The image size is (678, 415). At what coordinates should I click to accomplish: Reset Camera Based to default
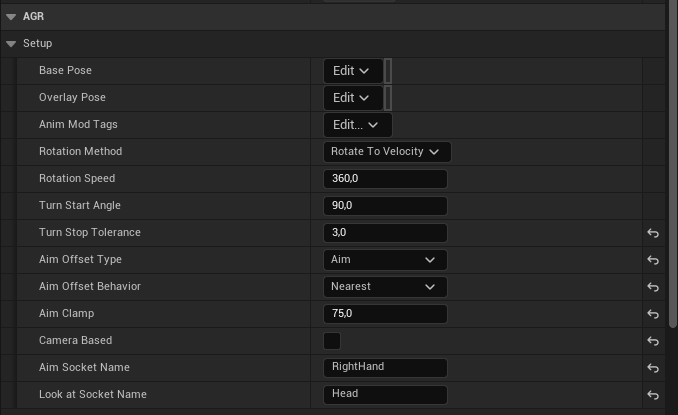[x=653, y=341]
